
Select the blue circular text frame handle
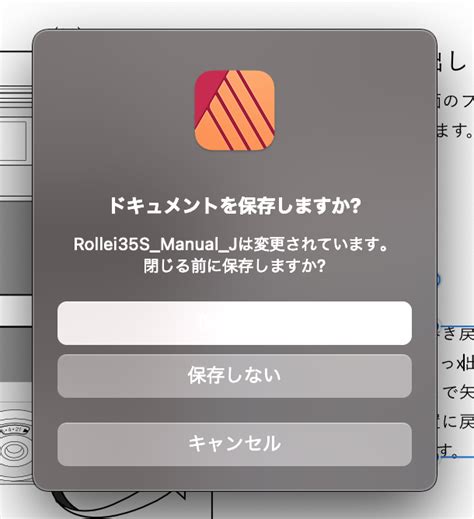pos(439,279)
